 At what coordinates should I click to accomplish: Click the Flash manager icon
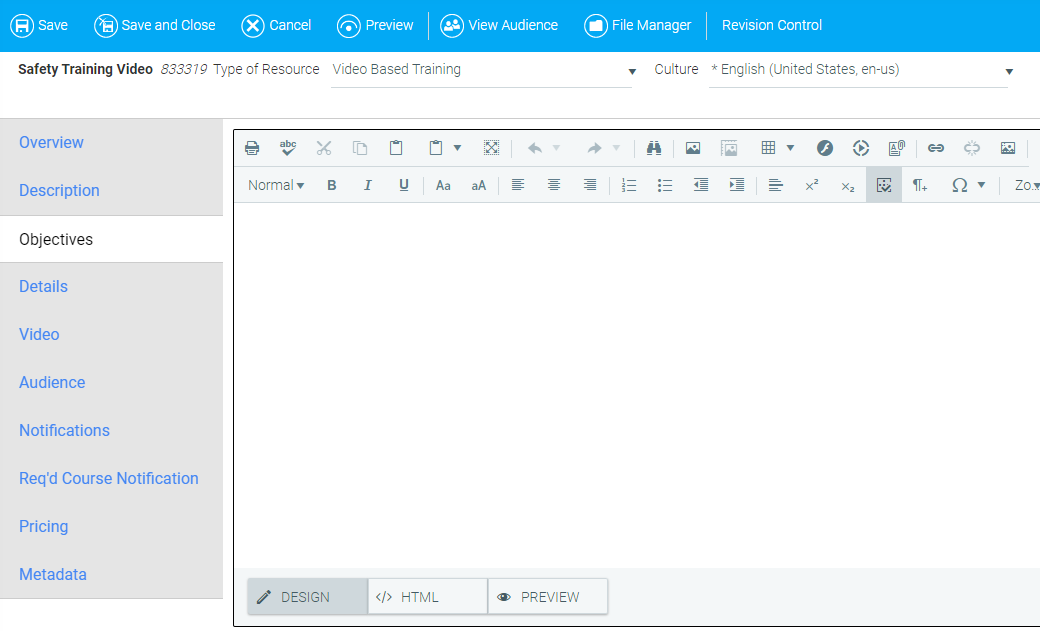825,148
